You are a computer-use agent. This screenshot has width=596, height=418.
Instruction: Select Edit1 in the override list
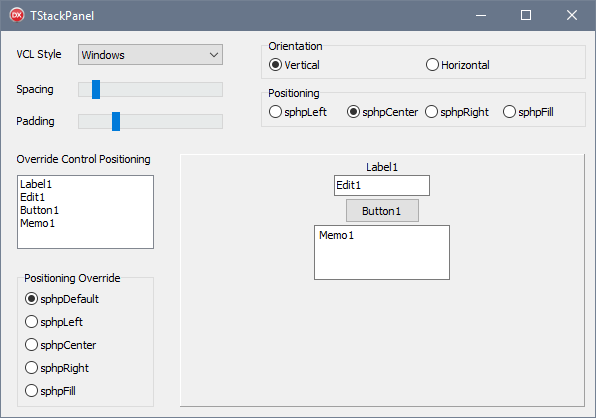[x=85, y=197]
